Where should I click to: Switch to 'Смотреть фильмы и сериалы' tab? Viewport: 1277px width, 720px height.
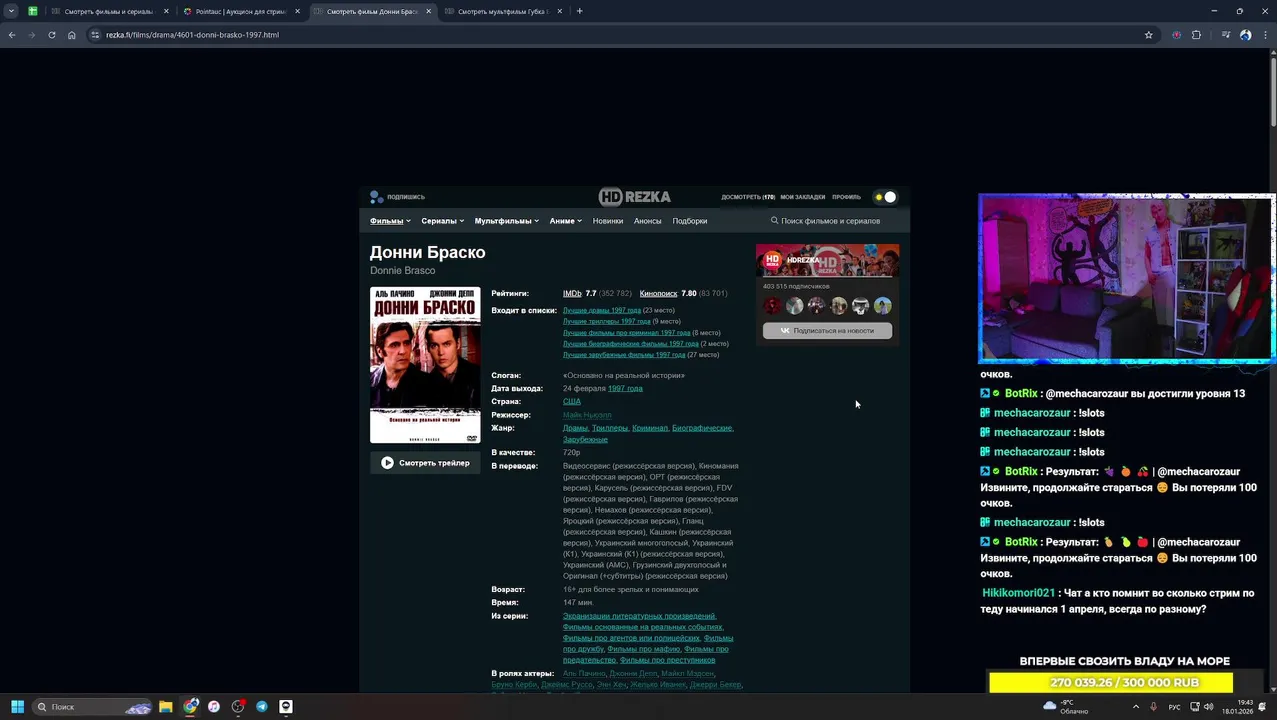[x=108, y=11]
